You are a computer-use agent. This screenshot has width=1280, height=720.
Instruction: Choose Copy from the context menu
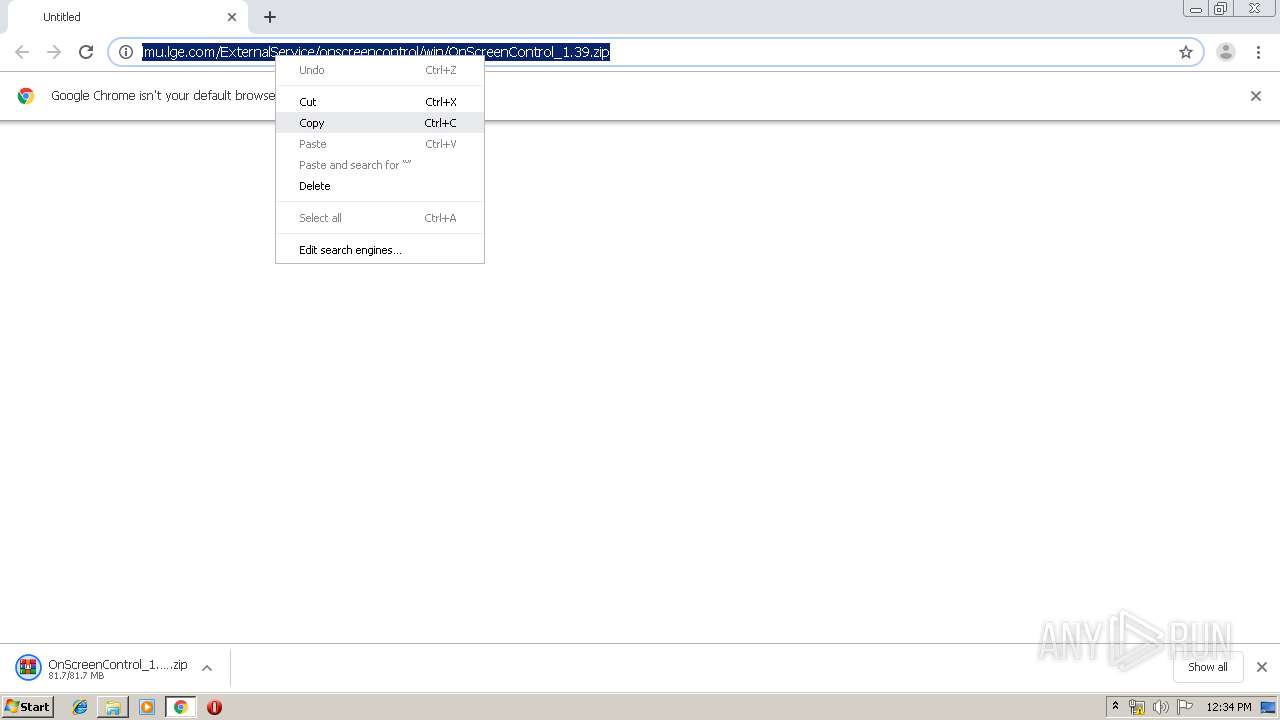click(x=380, y=123)
